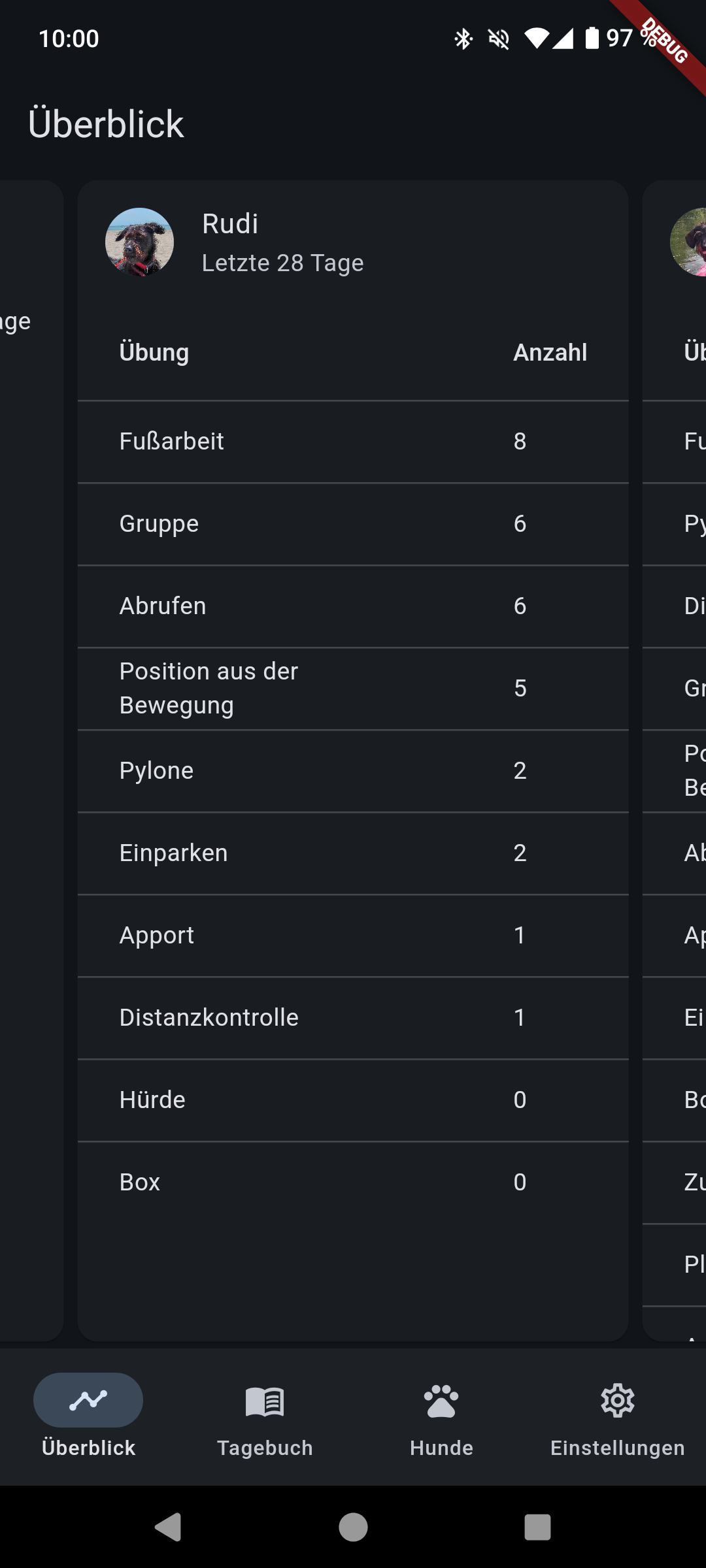Tap the Rudi card title
This screenshot has width=706, height=1568.
(230, 224)
